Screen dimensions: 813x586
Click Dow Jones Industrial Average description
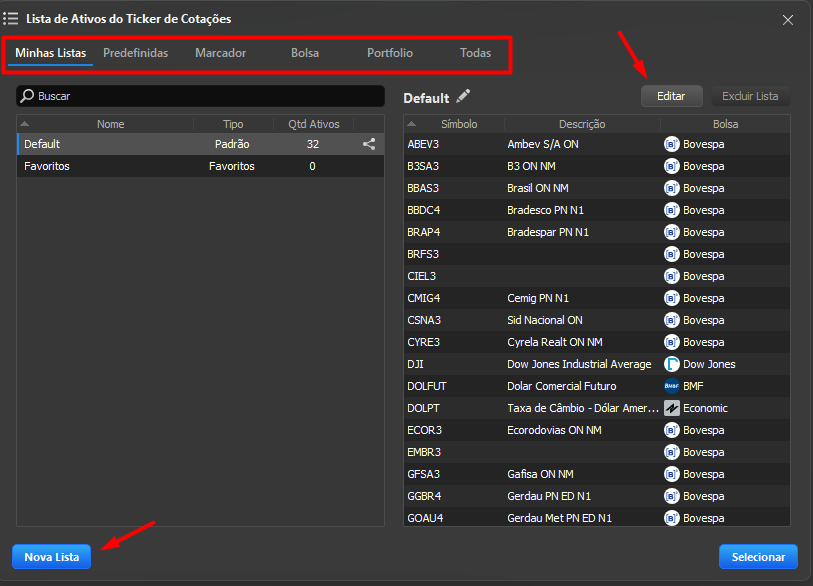(579, 364)
